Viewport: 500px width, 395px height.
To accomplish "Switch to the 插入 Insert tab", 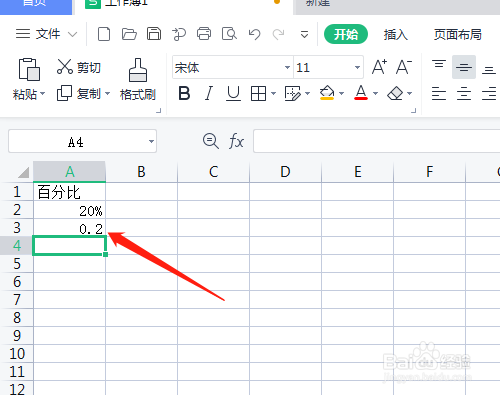I will 396,34.
